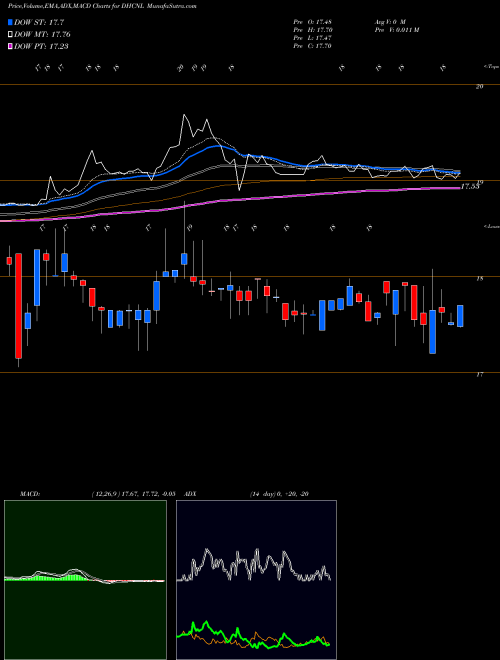Click the 'DOW ST: 17.7' label

(x=39, y=22)
